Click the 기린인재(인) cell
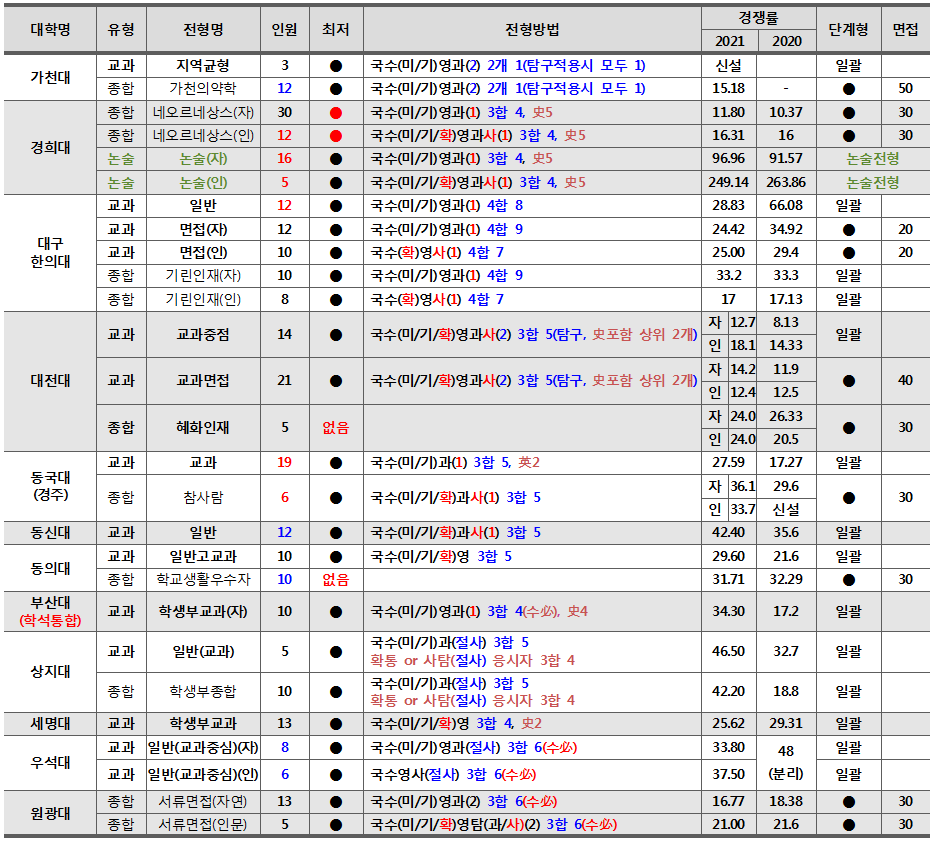936x841 pixels. pyautogui.click(x=203, y=299)
